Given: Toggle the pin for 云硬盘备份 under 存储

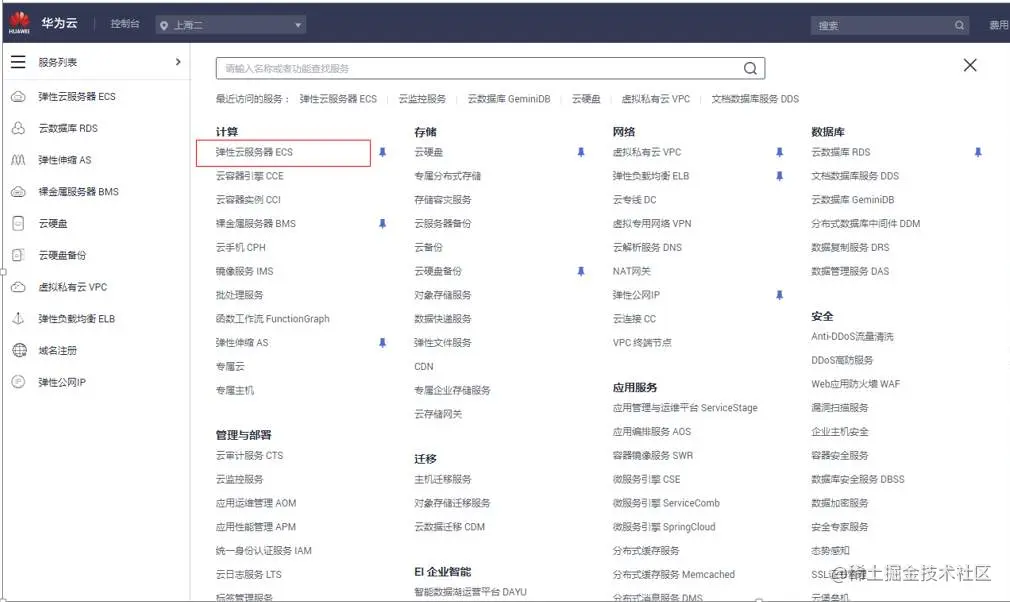Looking at the screenshot, I should pyautogui.click(x=580, y=271).
